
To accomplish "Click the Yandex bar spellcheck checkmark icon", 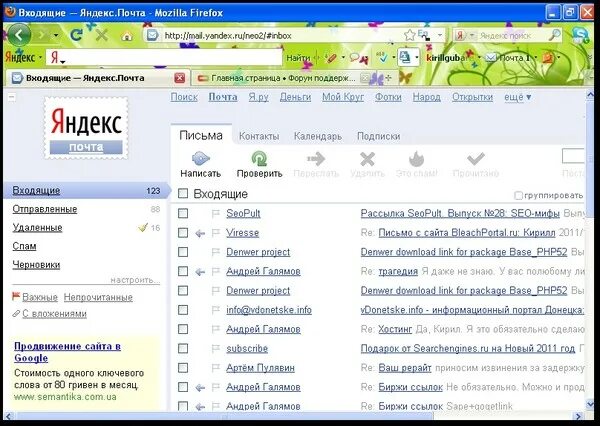I will pyautogui.click(x=382, y=57).
